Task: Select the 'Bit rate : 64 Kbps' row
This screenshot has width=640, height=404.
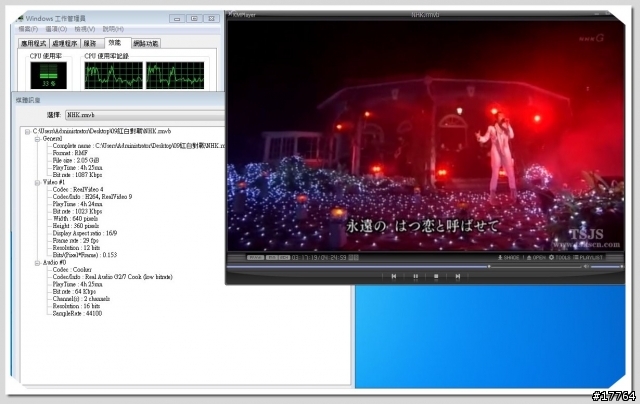Action: (74, 292)
